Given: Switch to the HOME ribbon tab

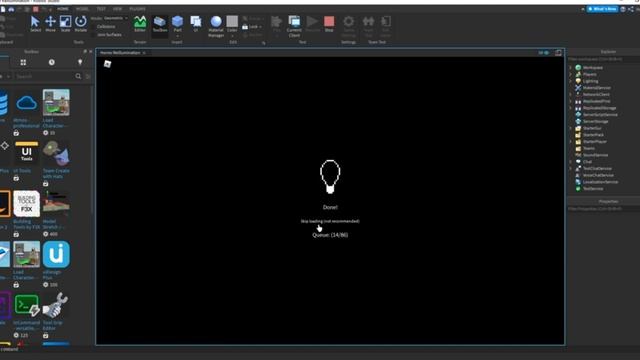Looking at the screenshot, I should pyautogui.click(x=63, y=9).
